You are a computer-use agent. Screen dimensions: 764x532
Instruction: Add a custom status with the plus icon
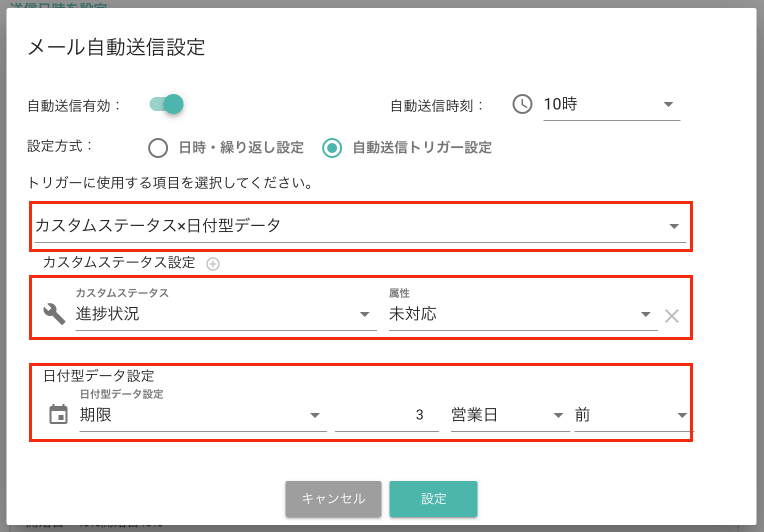pyautogui.click(x=213, y=264)
